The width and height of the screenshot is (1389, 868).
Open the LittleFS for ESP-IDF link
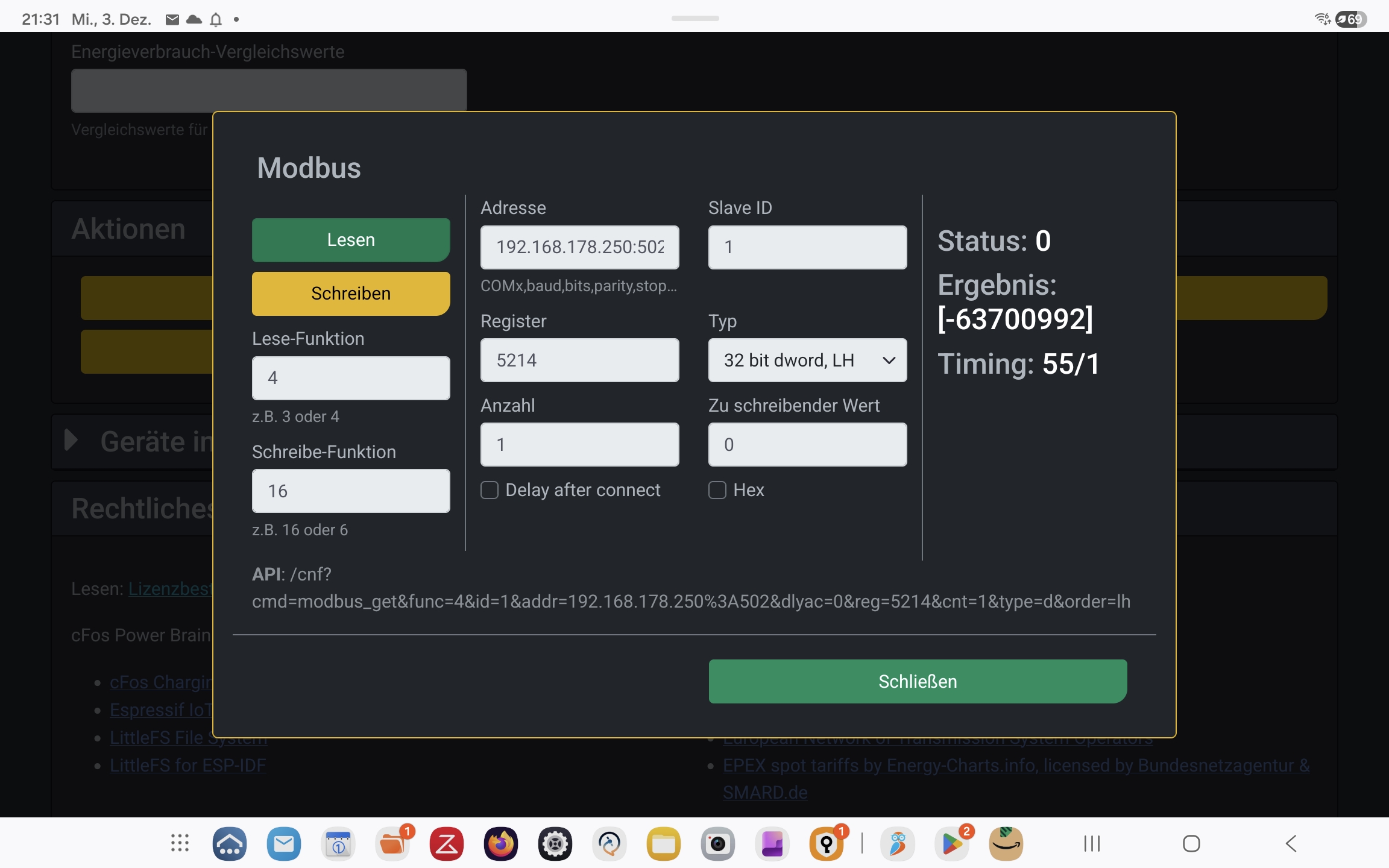coord(187,765)
